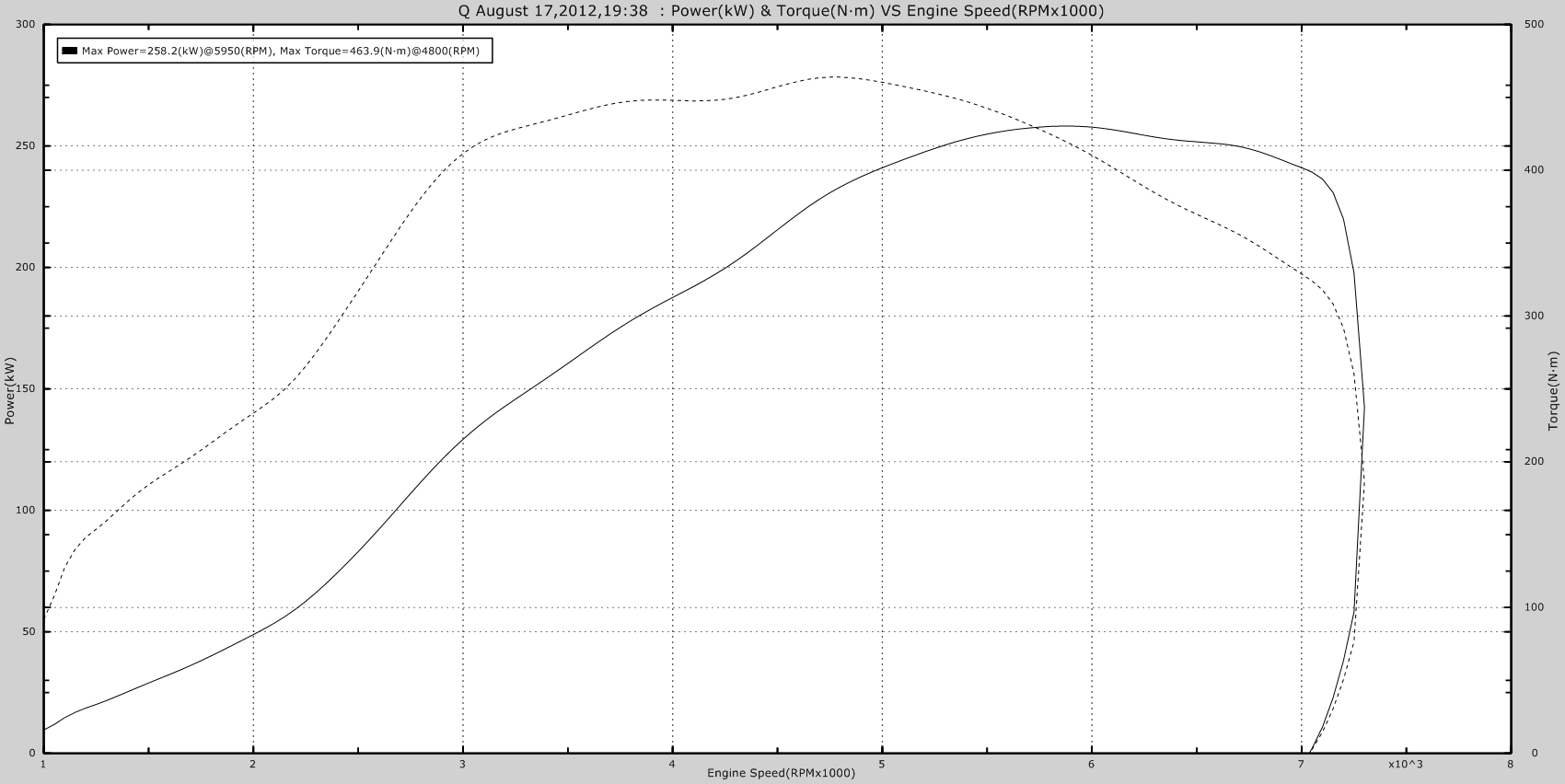1565x784 pixels.
Task: Click the Torque(N·m) right axis label
Action: pyautogui.click(x=1554, y=391)
